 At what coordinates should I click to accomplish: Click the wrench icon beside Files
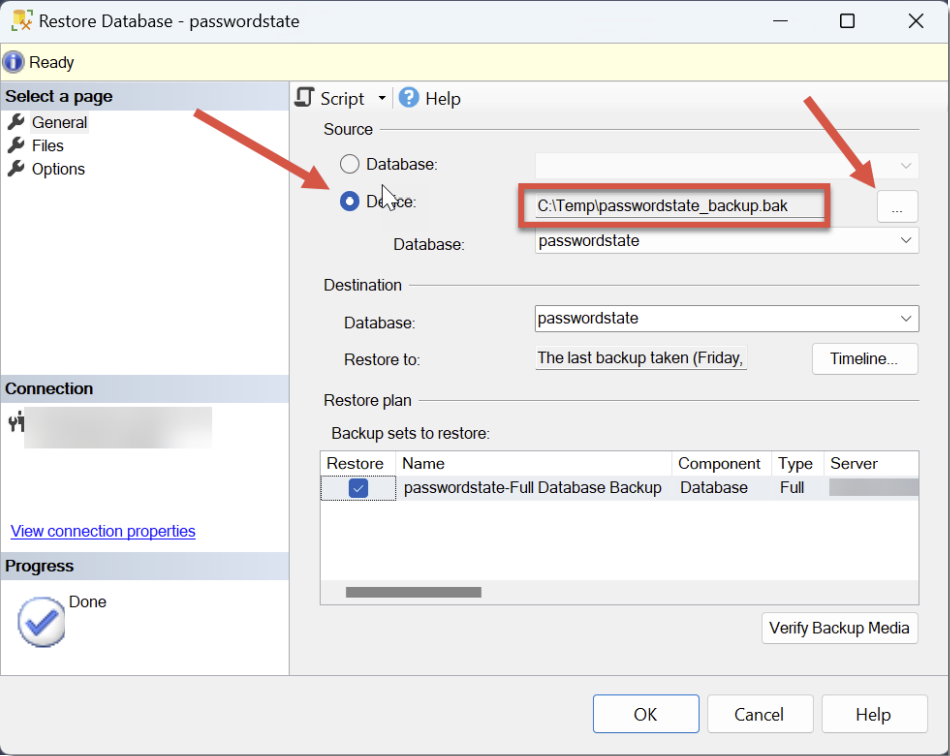[16, 145]
